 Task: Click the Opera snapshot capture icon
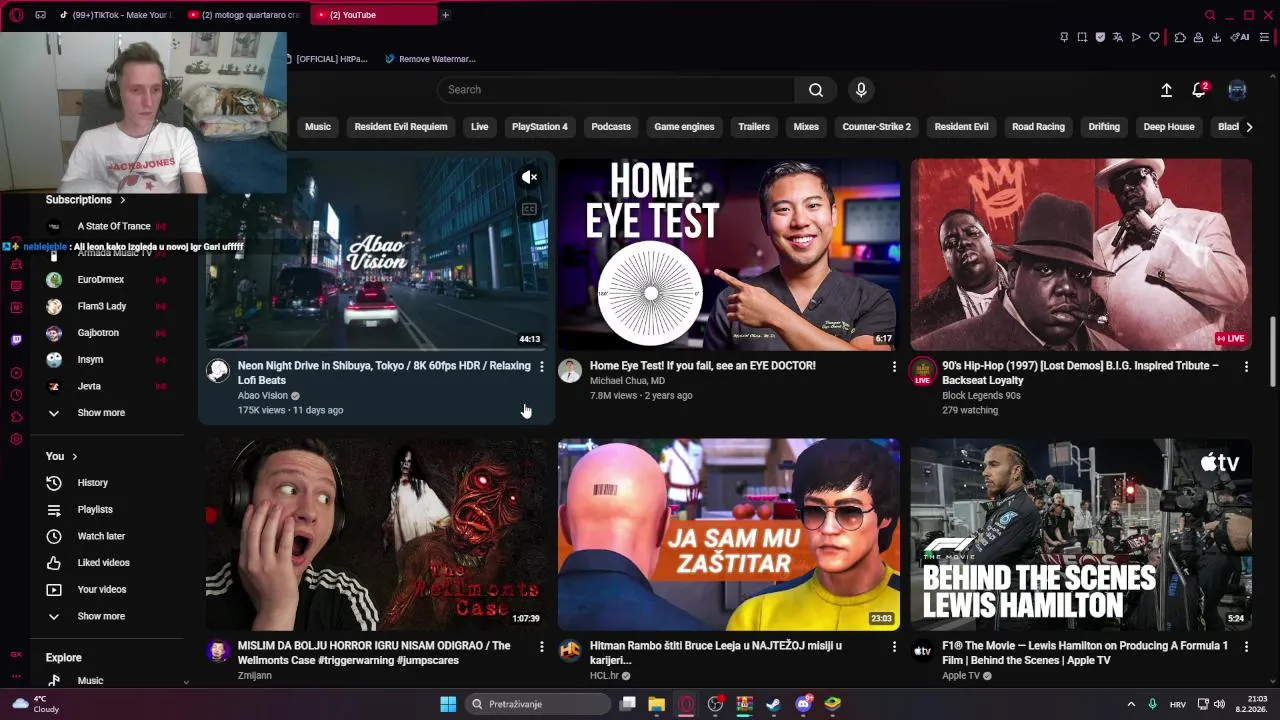pos(1082,37)
